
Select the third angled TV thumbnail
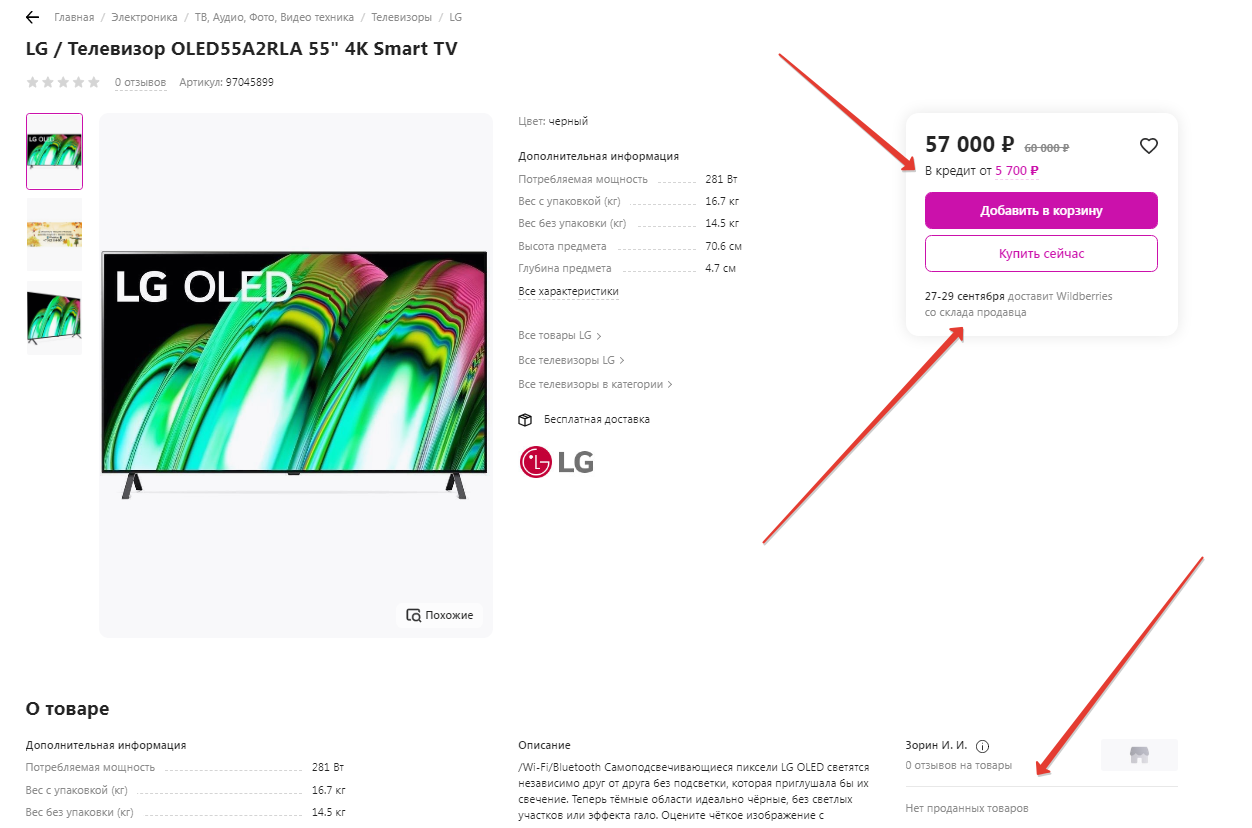[55, 318]
